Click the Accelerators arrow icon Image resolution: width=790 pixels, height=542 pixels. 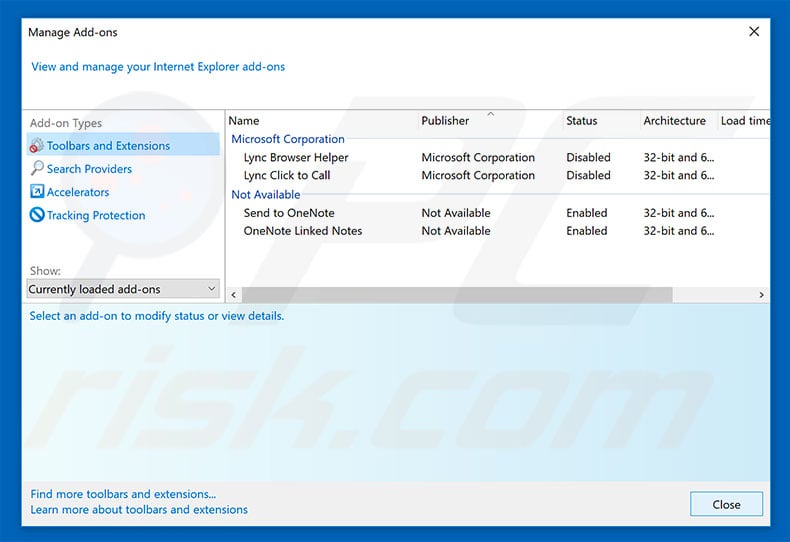pyautogui.click(x=37, y=192)
